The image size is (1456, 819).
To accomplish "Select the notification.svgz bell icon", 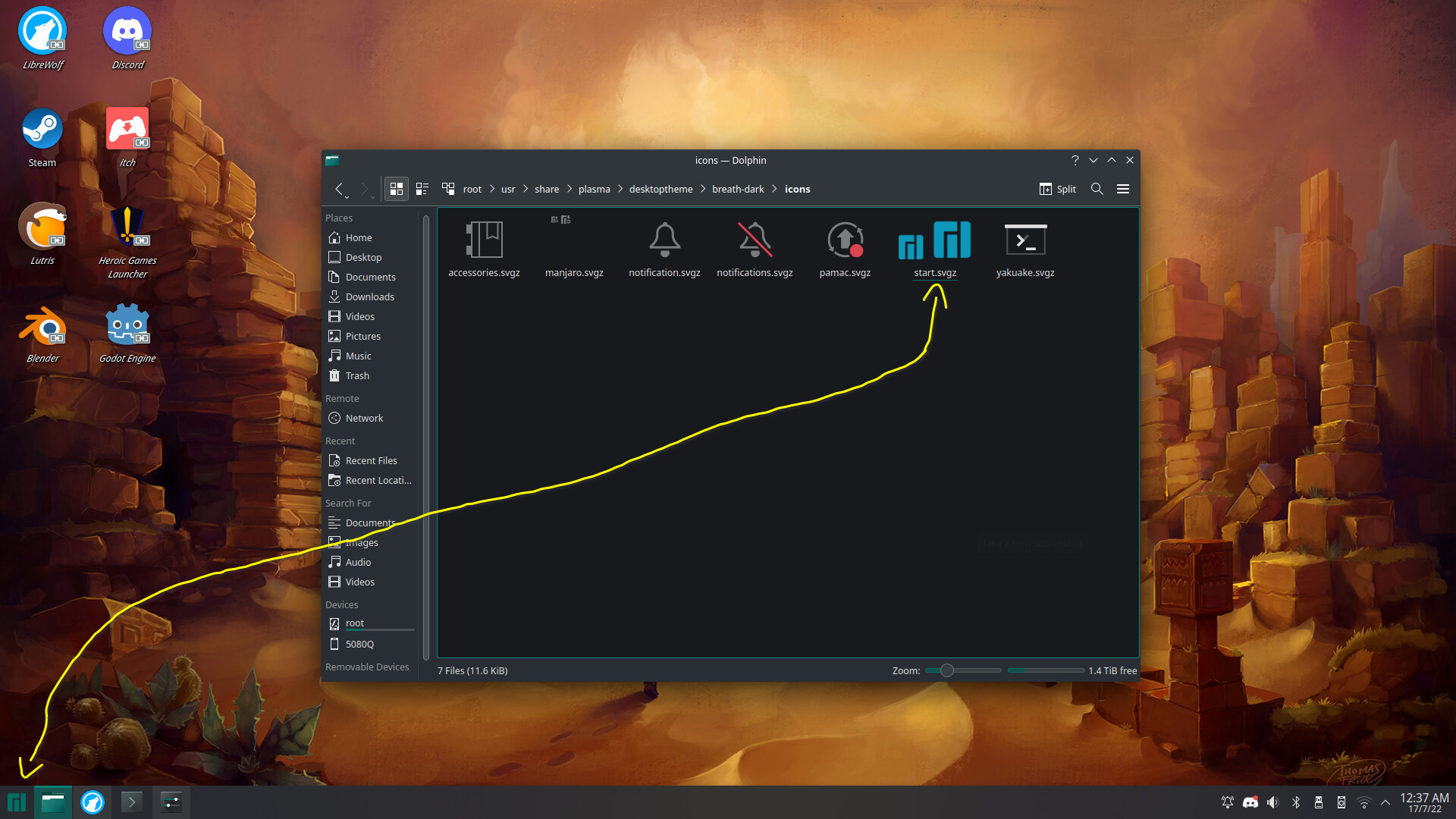I will 664,240.
